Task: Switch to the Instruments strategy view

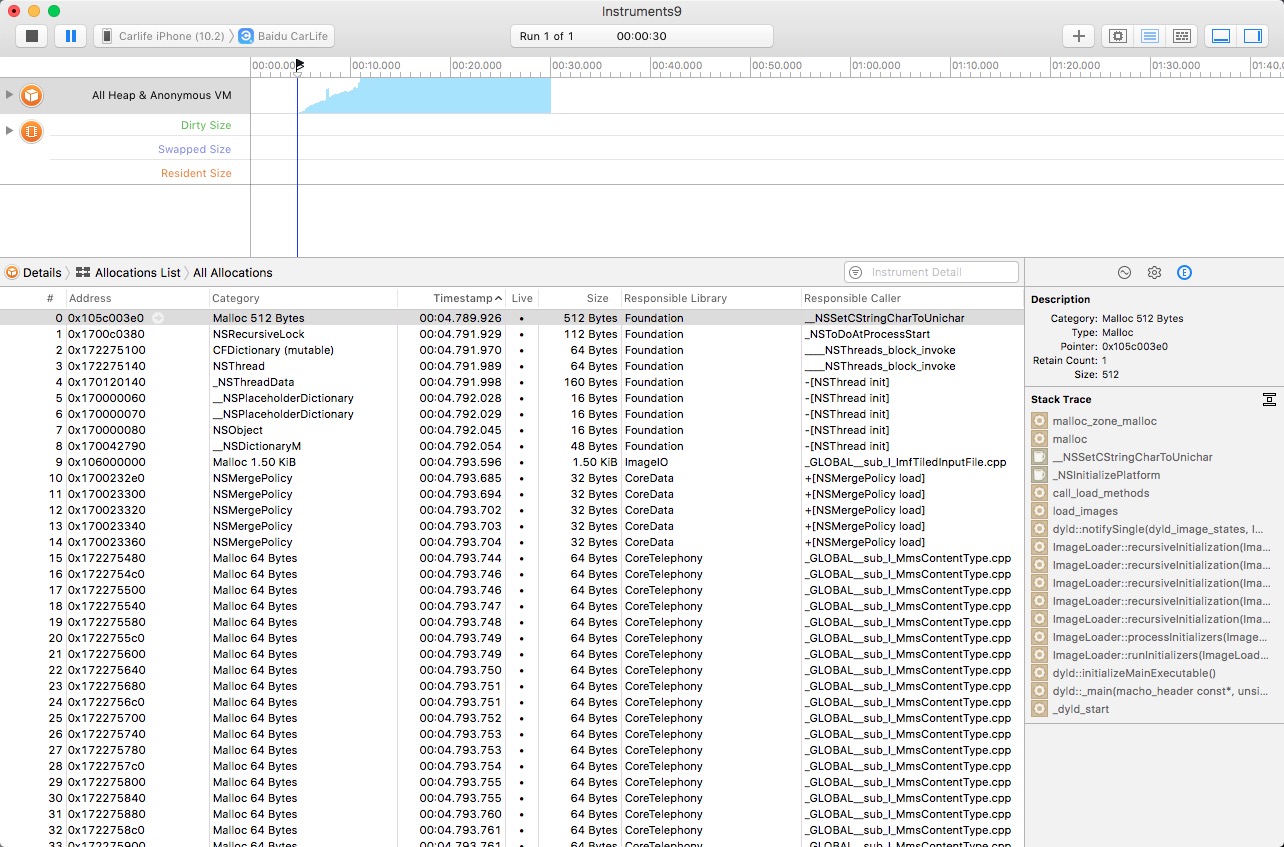Action: pyautogui.click(x=1150, y=36)
